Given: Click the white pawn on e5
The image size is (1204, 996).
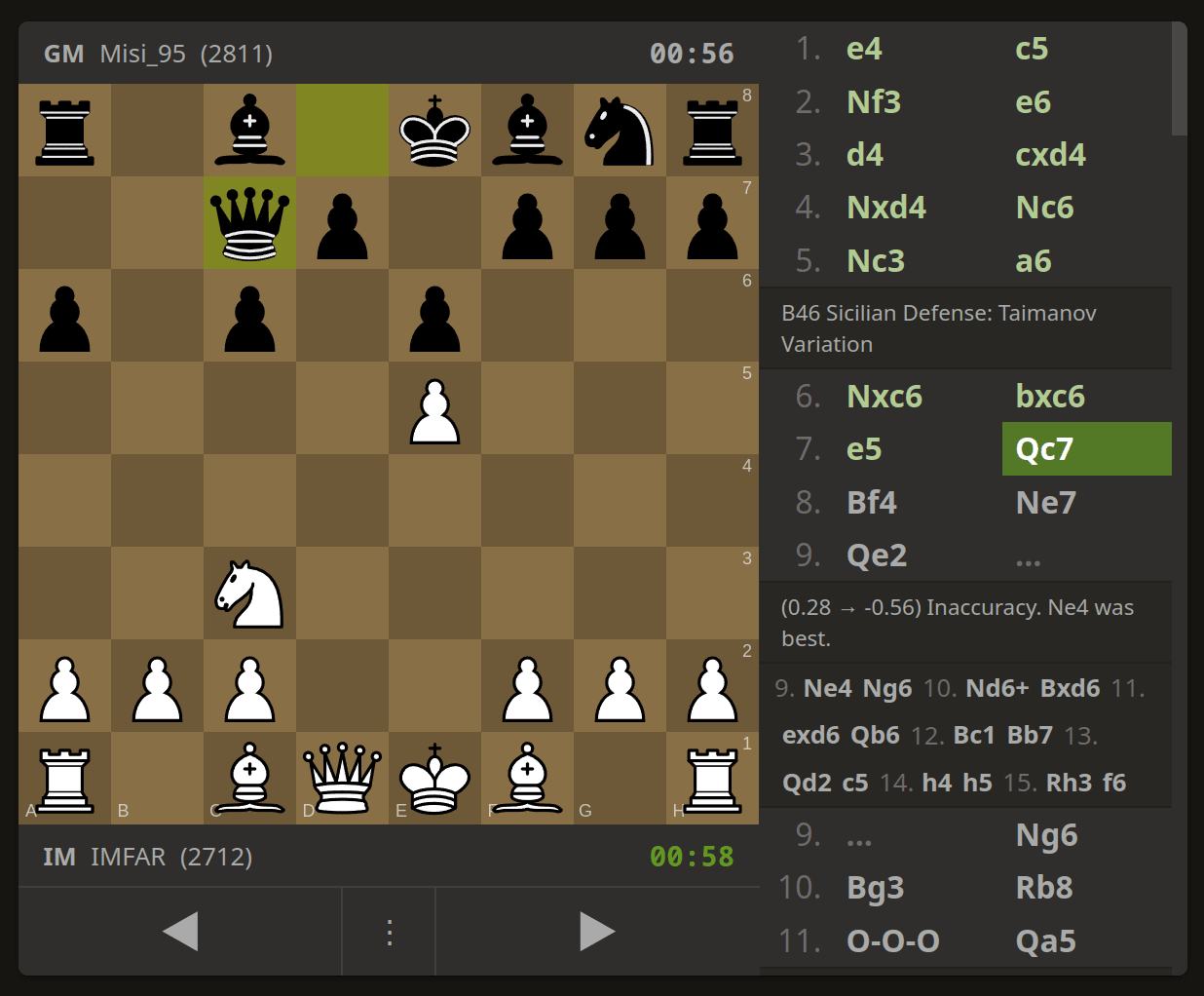Looking at the screenshot, I should 434,409.
